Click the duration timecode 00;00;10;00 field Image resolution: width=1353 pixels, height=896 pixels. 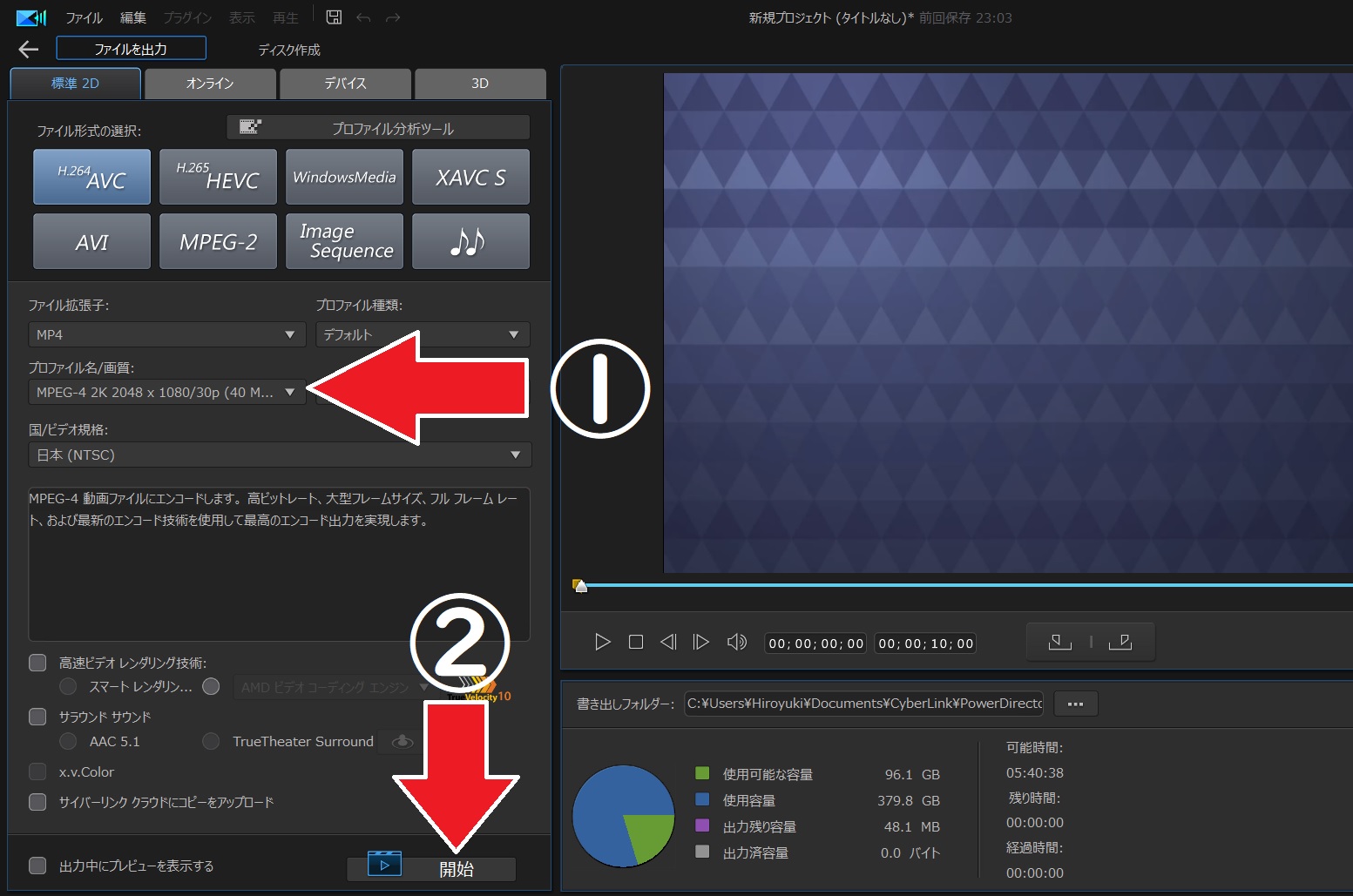(926, 643)
